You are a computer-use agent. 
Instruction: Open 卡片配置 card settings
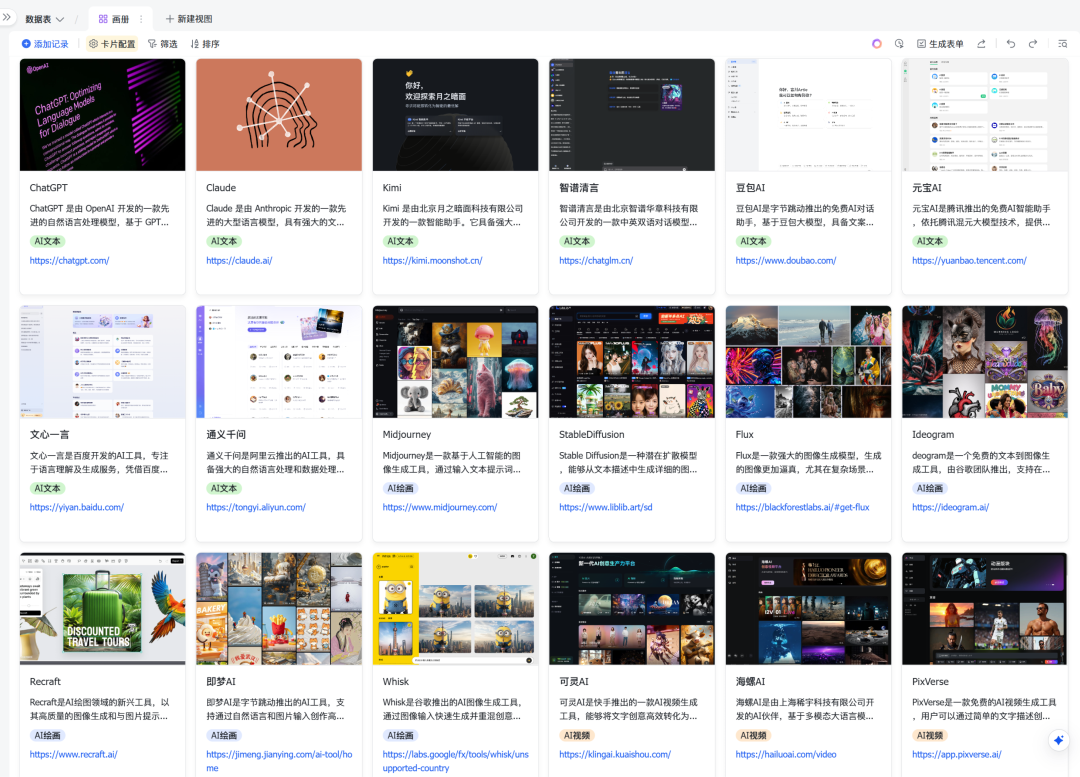click(112, 44)
